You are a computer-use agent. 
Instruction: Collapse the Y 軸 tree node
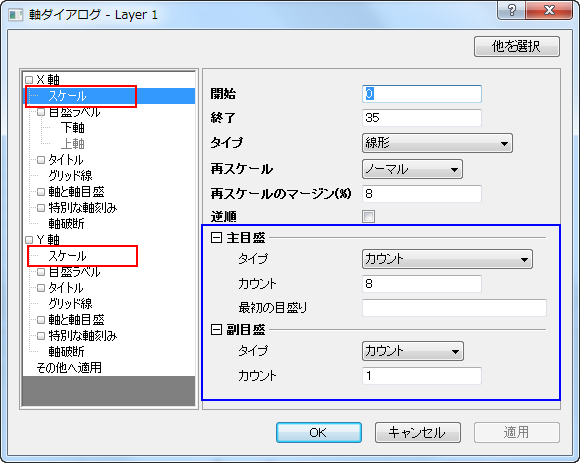(x=29, y=240)
